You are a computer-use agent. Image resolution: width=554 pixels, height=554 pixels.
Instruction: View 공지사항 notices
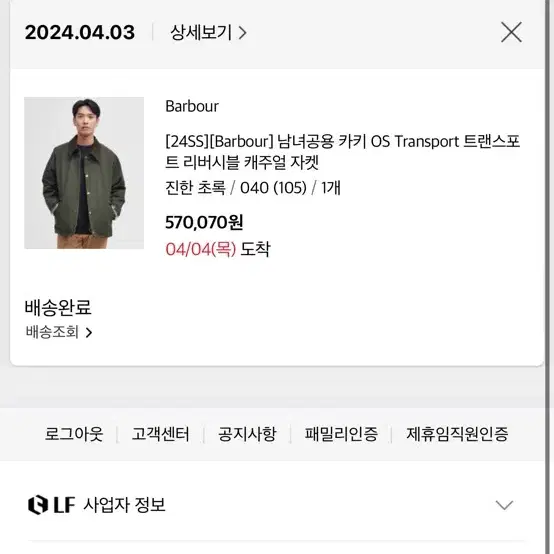[x=247, y=434]
